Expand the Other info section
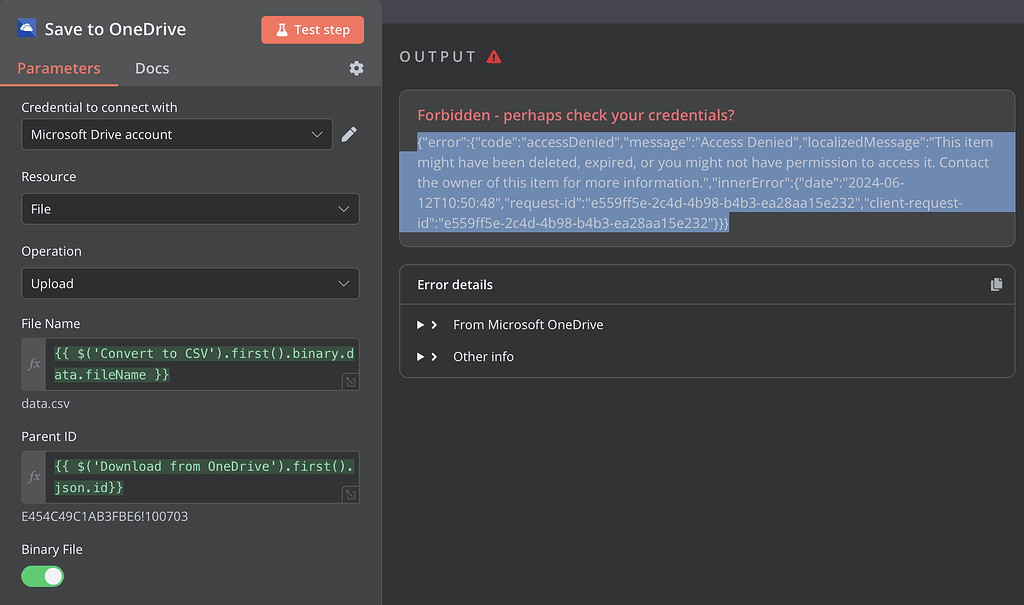The height and width of the screenshot is (605, 1024). click(483, 356)
